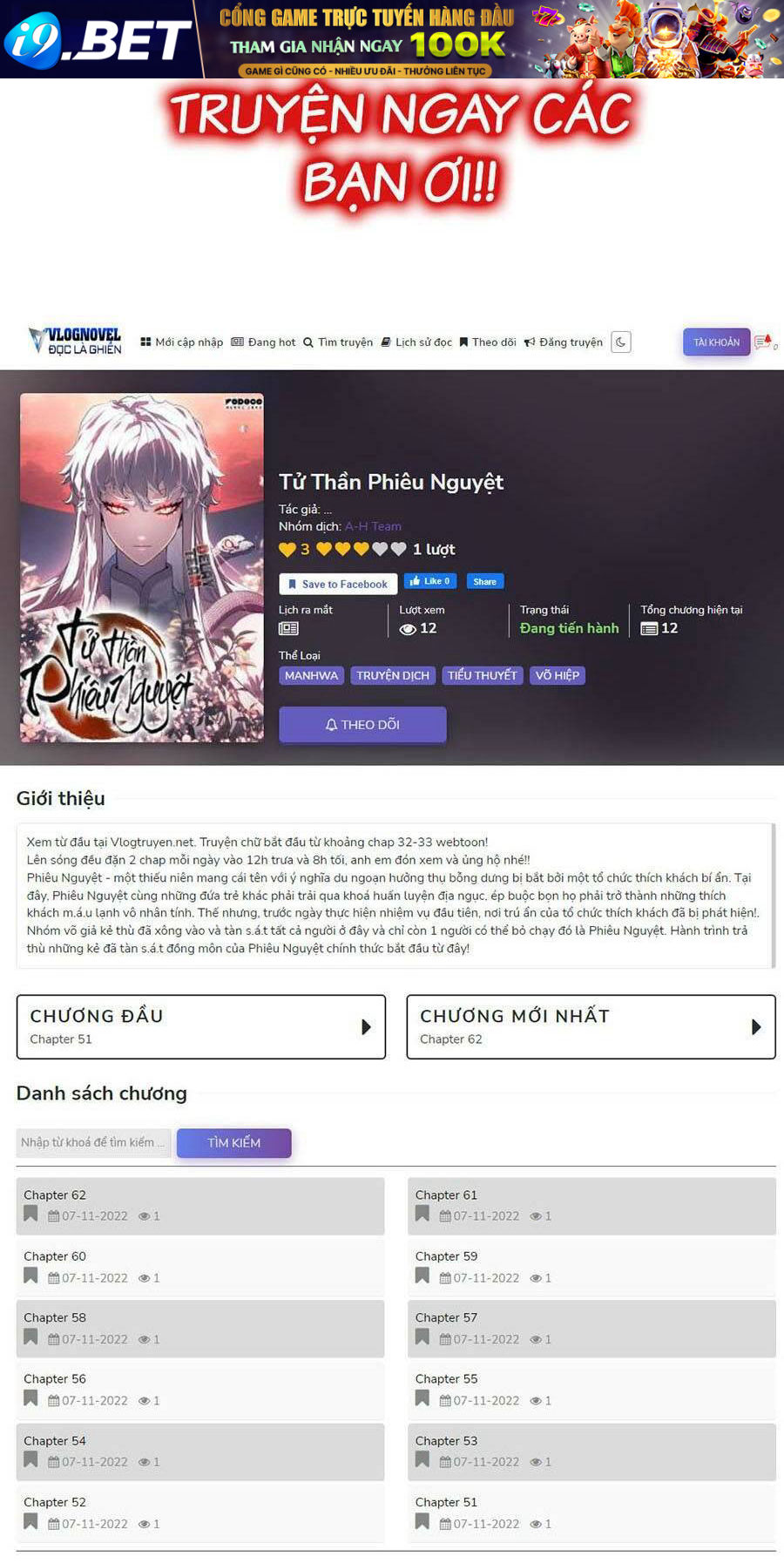Click the VlogNovel site logo
Image resolution: width=784 pixels, height=1563 pixels.
pos(75,342)
